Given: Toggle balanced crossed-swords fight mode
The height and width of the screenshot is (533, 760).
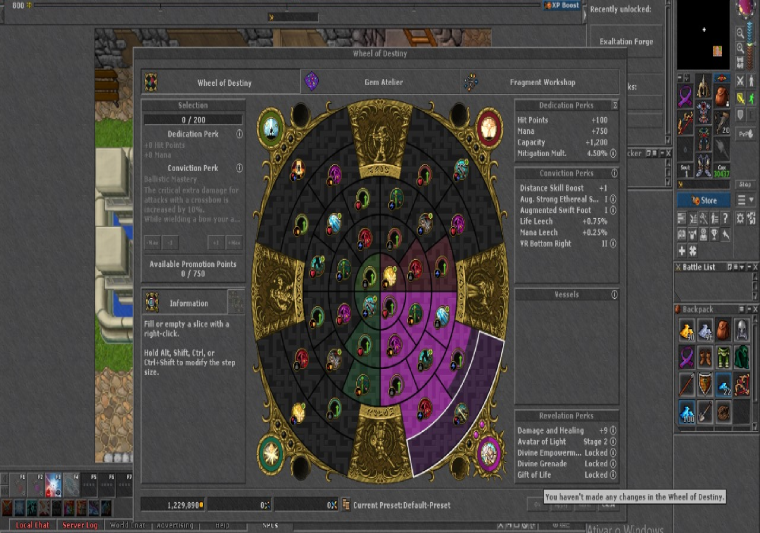Looking at the screenshot, I should (741, 81).
